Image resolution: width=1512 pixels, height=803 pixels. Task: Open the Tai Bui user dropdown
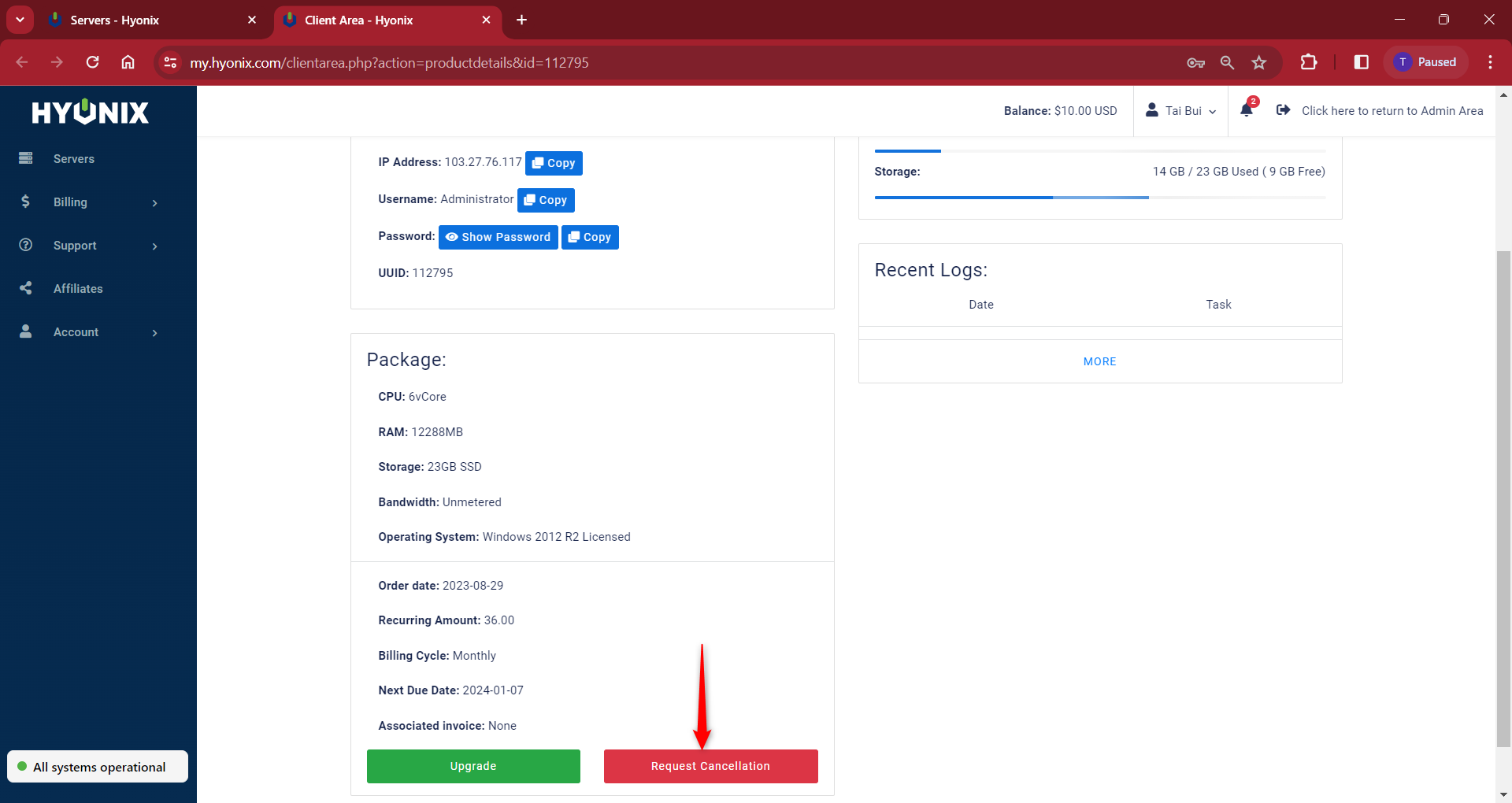(x=1181, y=111)
